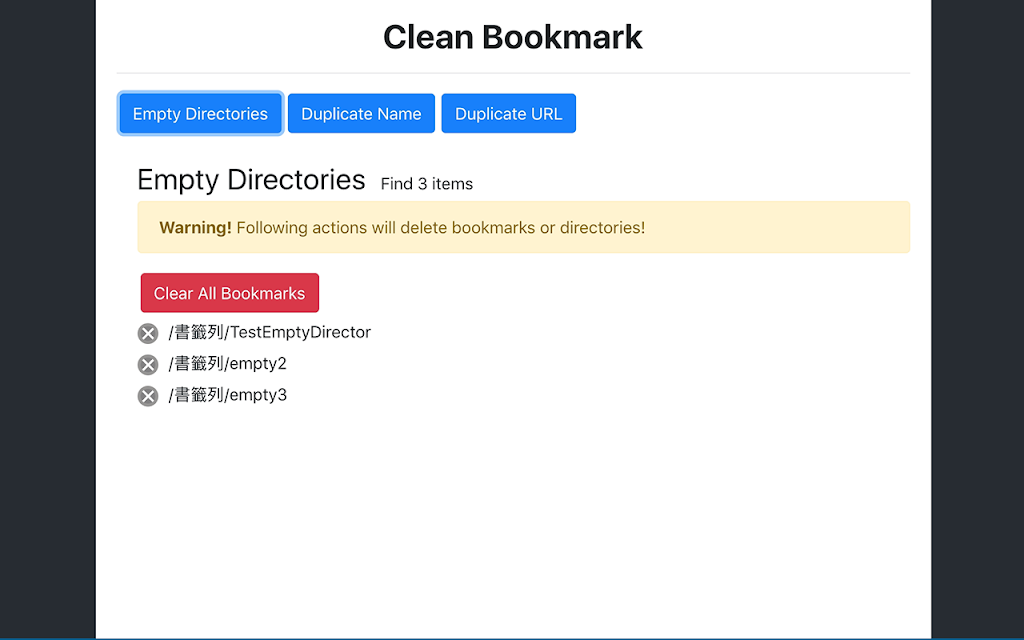
Task: Select the /書籤列/empty2 path entry
Action: click(x=227, y=364)
